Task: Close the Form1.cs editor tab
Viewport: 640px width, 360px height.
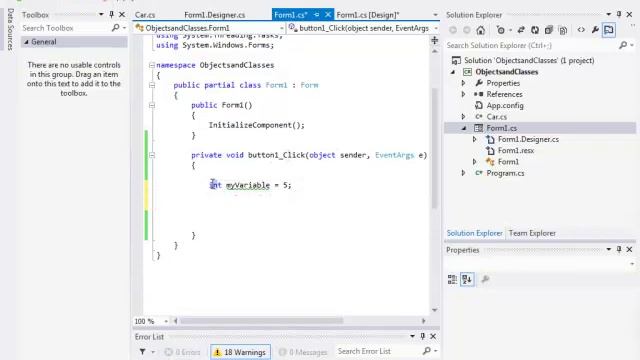Action: 328,15
